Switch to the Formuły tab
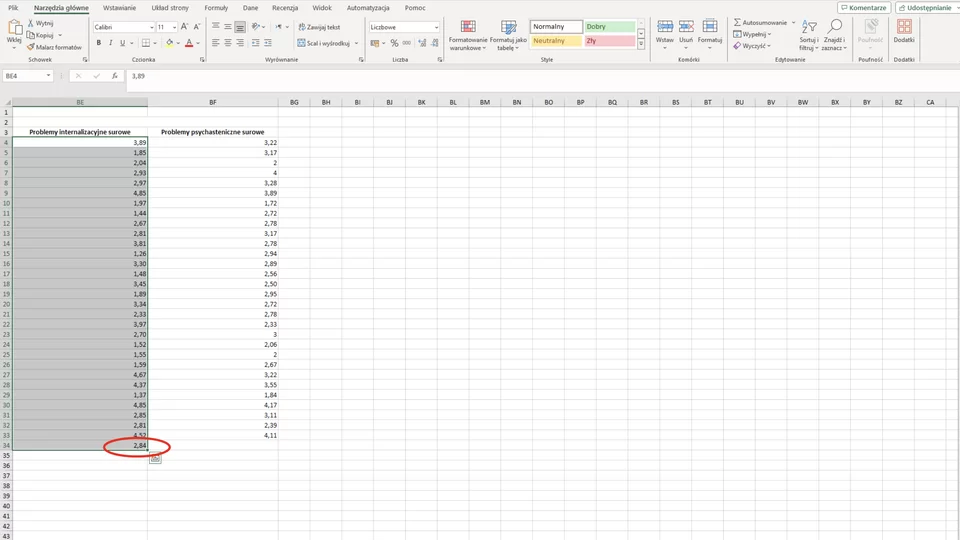Screen dimensions: 960x540 pyautogui.click(x=216, y=8)
